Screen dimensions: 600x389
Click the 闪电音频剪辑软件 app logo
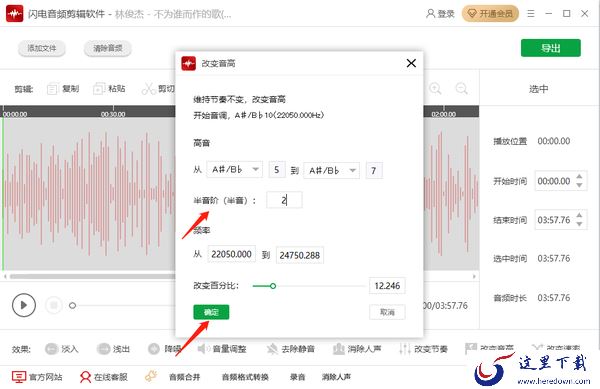(15, 14)
